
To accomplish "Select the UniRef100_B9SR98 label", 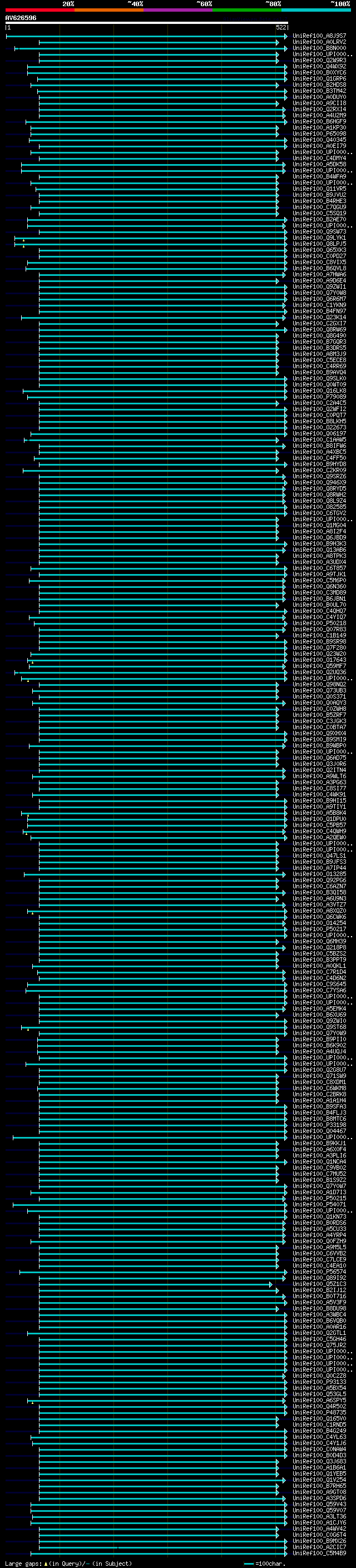I will (319, 641).
